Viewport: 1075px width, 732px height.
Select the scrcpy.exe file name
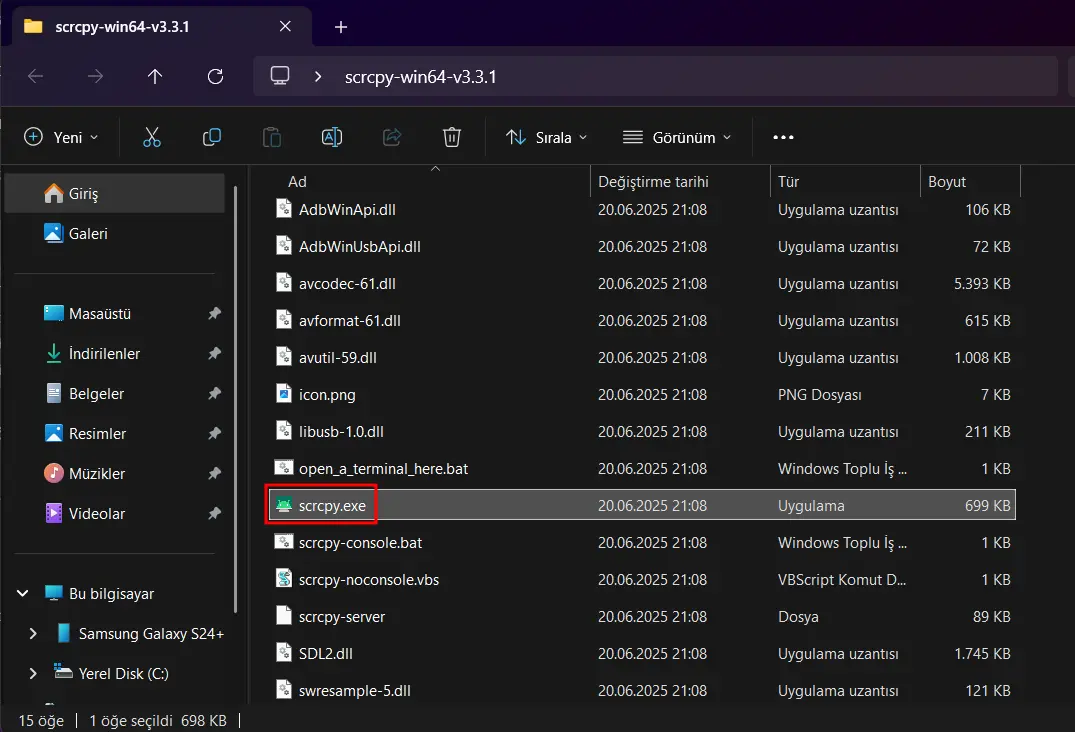332,506
